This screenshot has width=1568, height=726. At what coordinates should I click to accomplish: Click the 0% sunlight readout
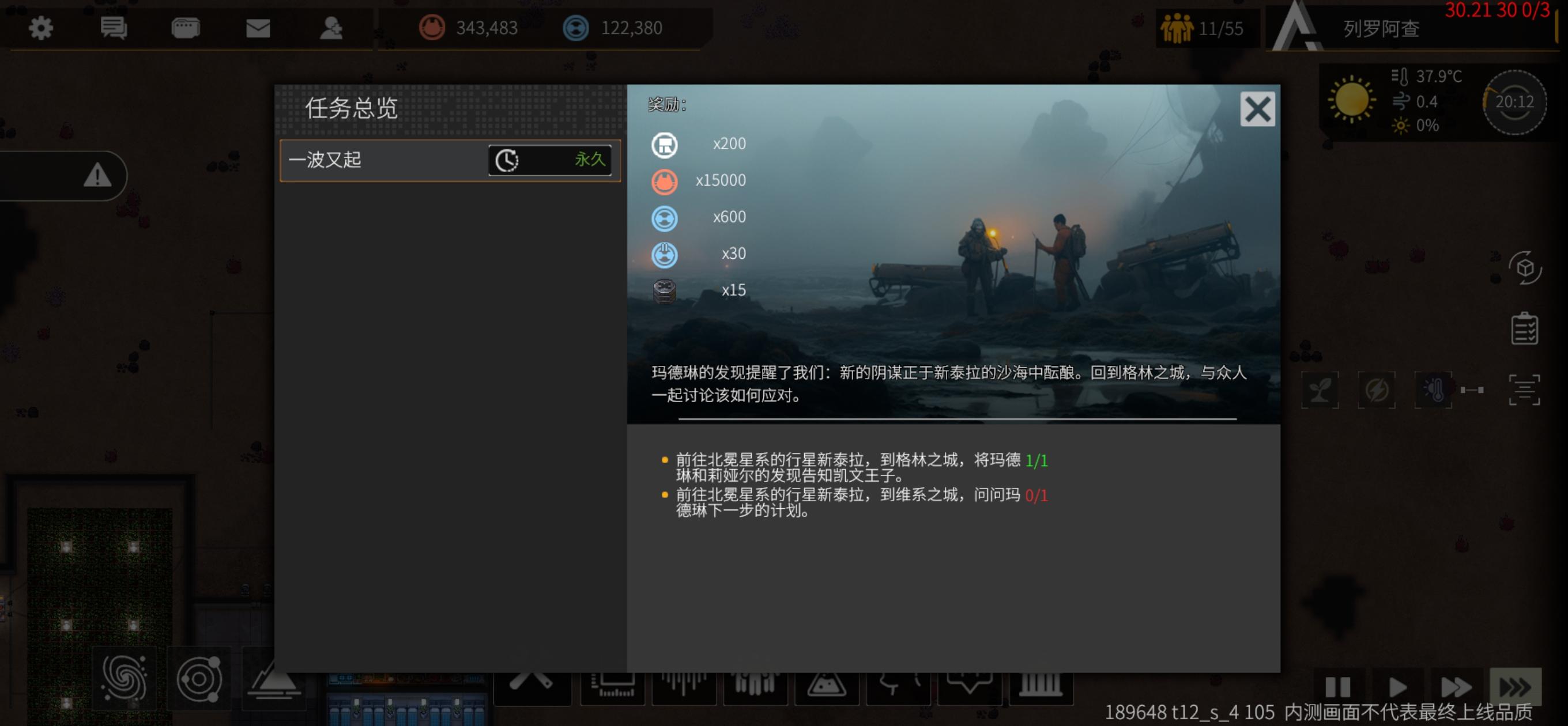coord(1415,126)
